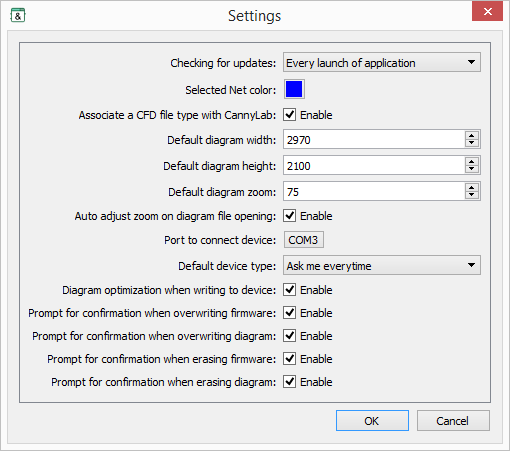The image size is (510, 451).
Task: Toggle Diagram optimization when writing checkbox
Action: pyautogui.click(x=289, y=290)
